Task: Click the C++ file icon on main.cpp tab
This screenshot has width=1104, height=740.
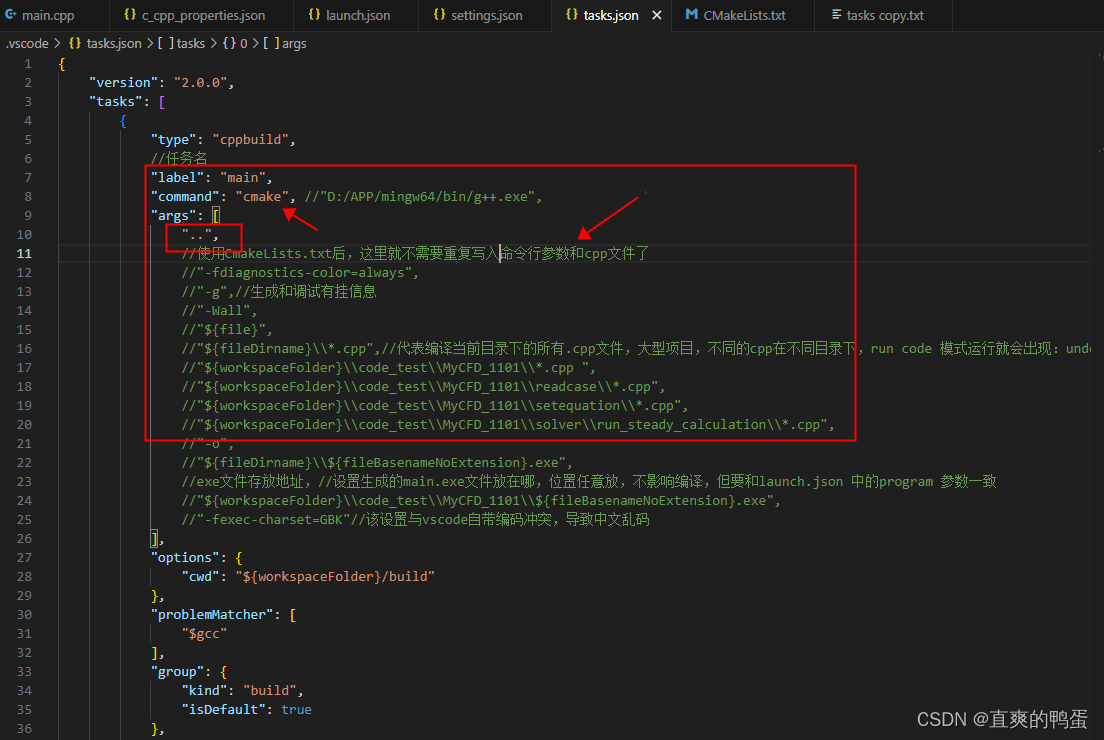Action: 13,15
